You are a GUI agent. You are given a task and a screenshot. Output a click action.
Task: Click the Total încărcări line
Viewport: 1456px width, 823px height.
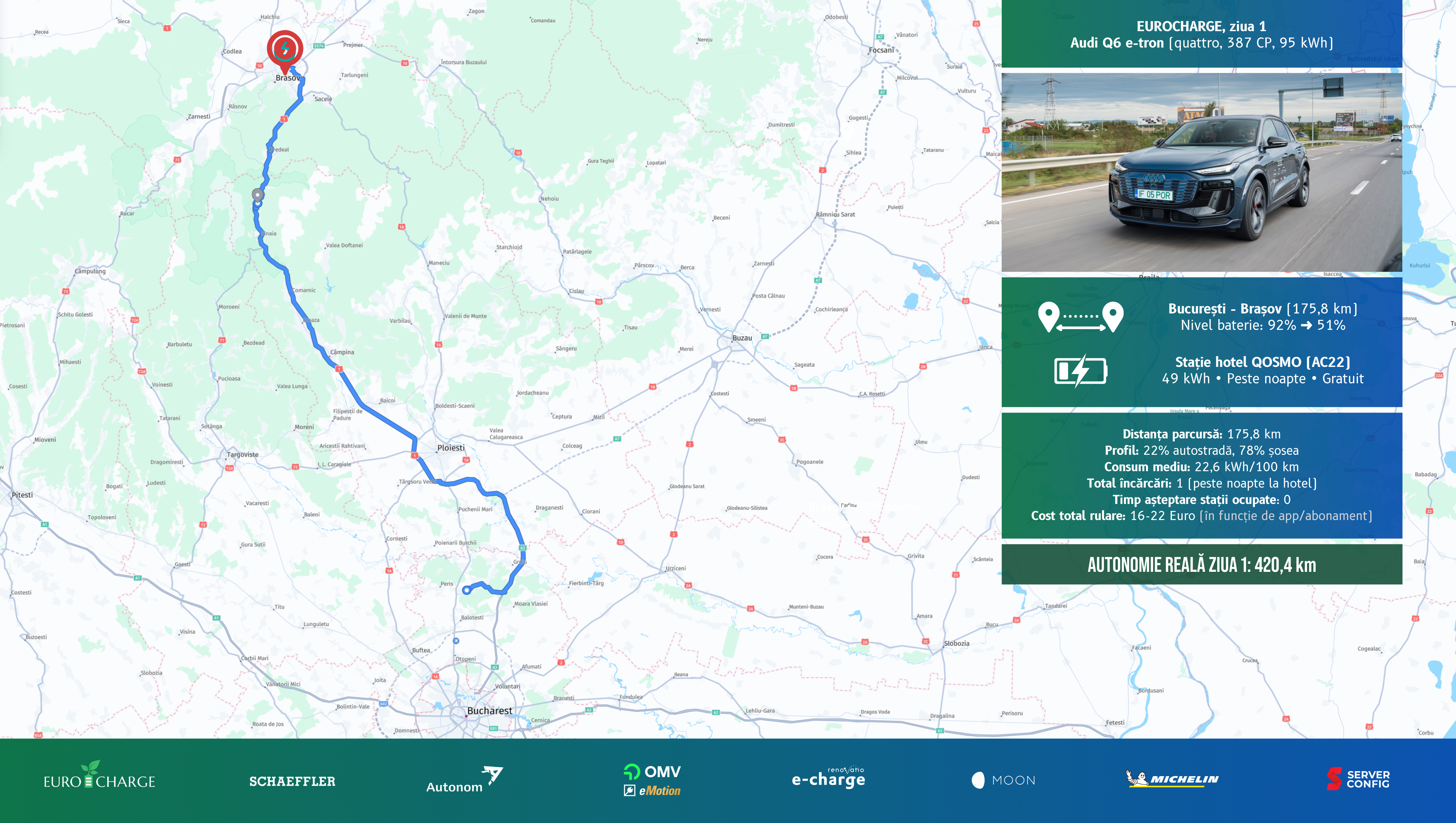tap(1201, 483)
